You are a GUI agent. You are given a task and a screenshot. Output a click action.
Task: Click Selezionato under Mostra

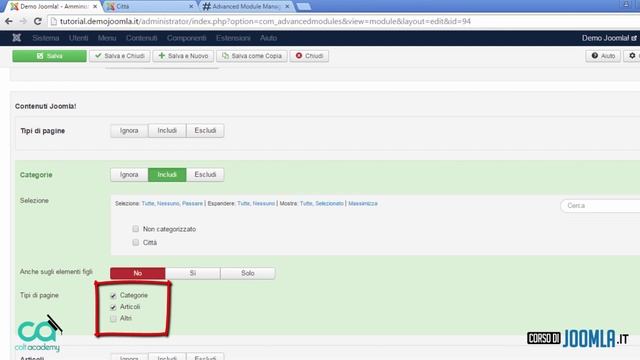(329, 203)
